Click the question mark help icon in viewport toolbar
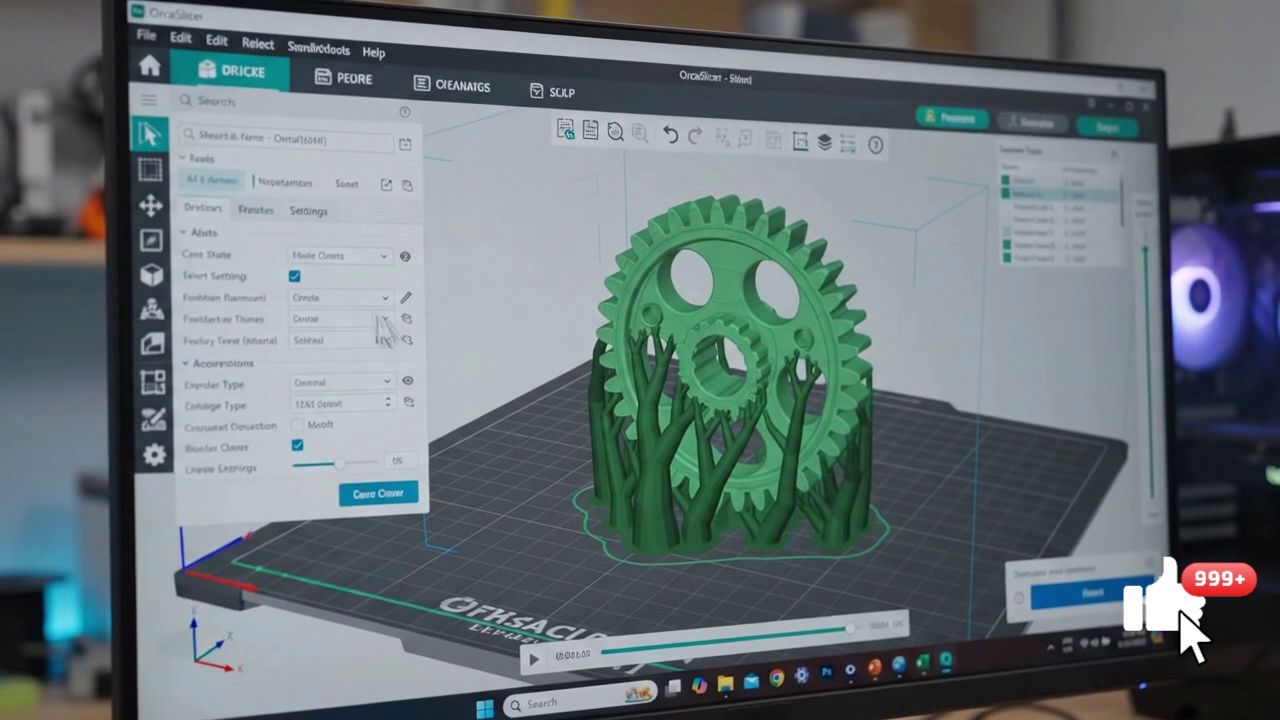The width and height of the screenshot is (1280, 720). coord(876,146)
